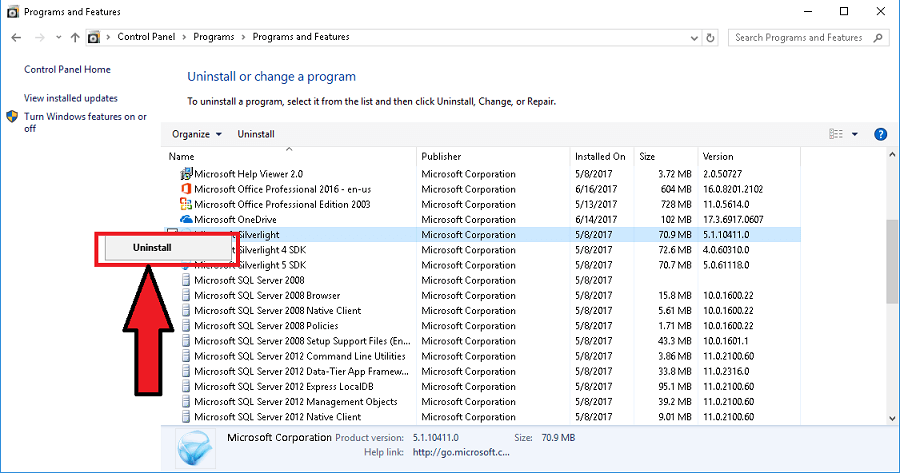Click the Office Professional 2016 icon
This screenshot has height=473, width=900.
click(x=185, y=189)
